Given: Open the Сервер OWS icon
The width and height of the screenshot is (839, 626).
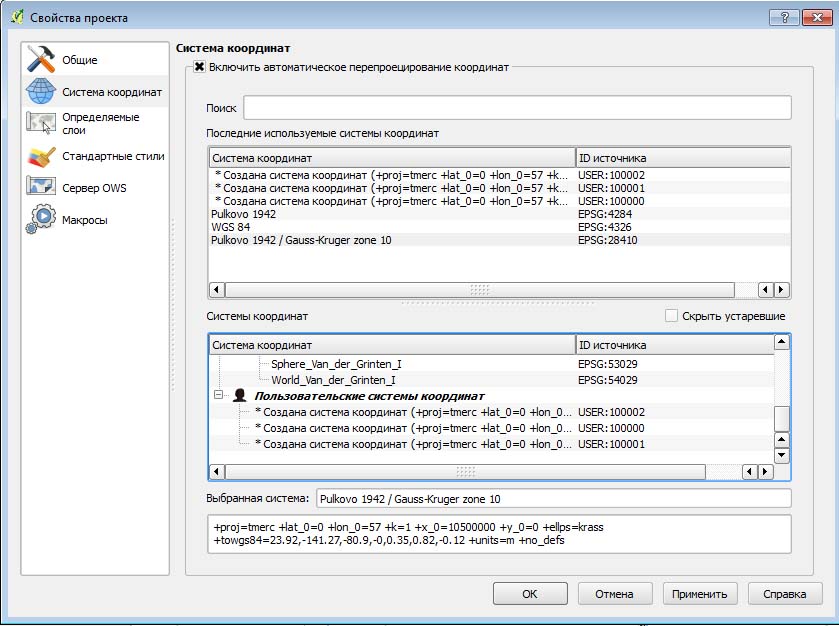Looking at the screenshot, I should tap(41, 187).
